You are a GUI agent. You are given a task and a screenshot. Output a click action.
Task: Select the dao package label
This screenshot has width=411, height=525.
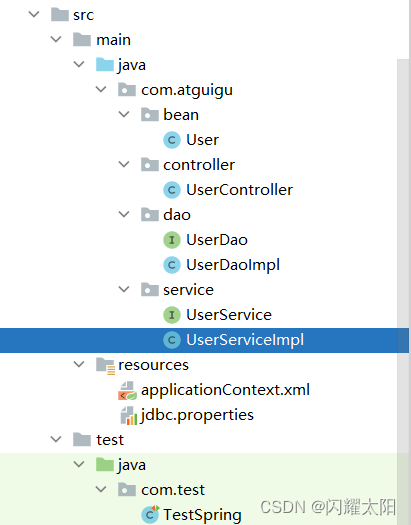pyautogui.click(x=177, y=215)
